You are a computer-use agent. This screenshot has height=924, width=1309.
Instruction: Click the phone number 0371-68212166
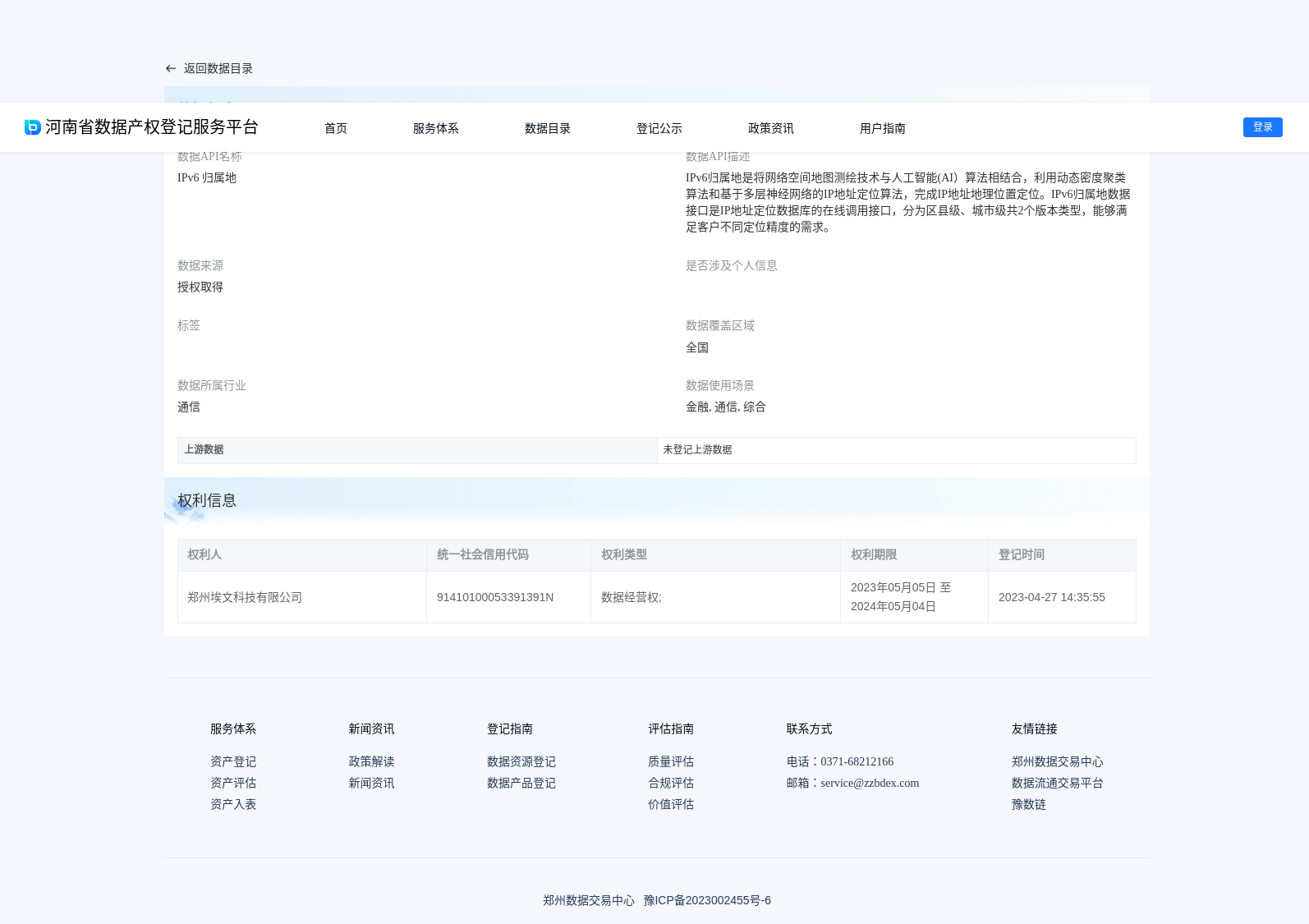(x=857, y=762)
